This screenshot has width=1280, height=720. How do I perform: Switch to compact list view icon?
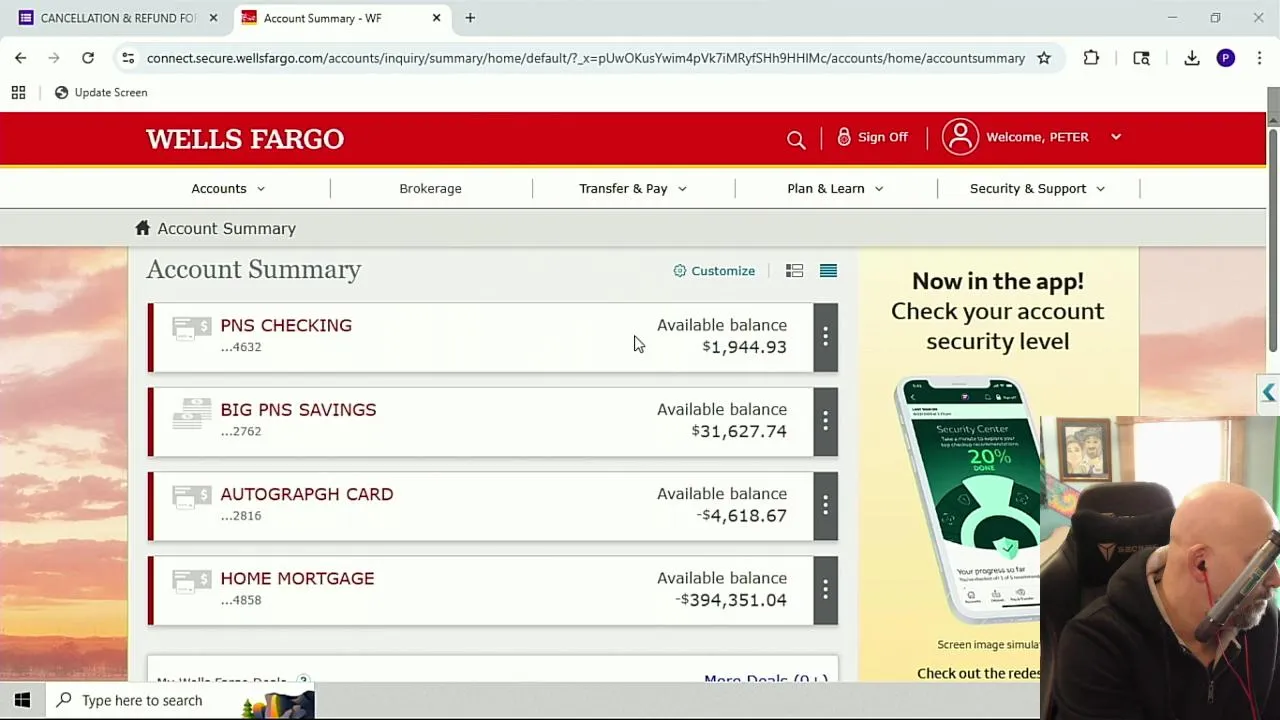tap(828, 271)
